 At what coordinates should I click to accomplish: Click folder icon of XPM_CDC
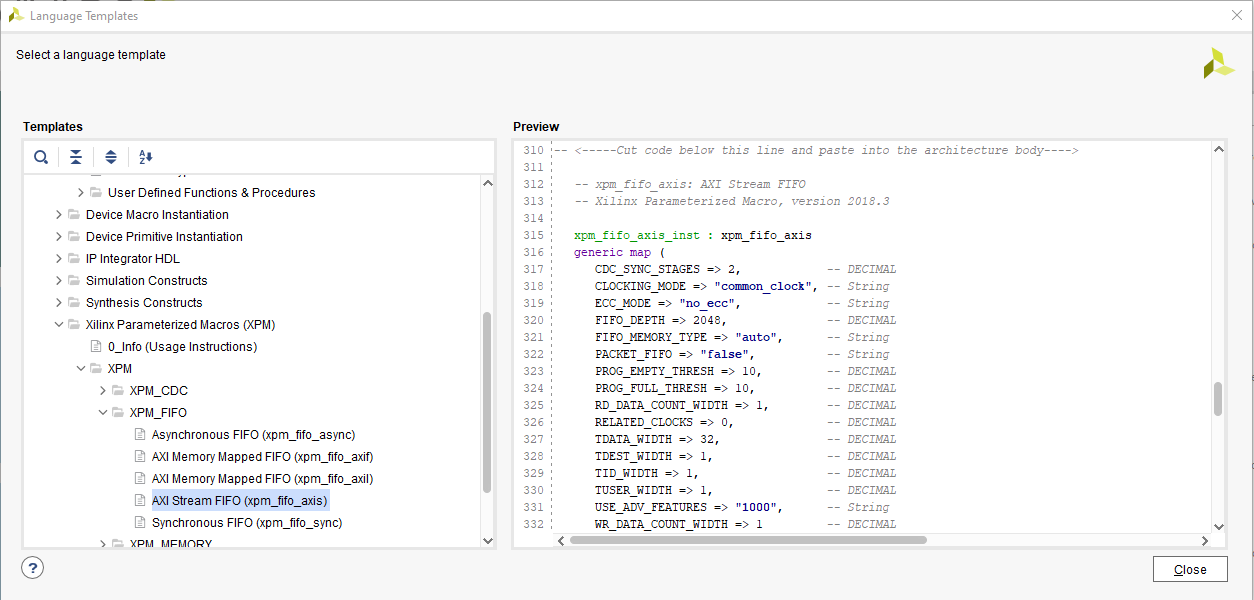pyautogui.click(x=118, y=391)
